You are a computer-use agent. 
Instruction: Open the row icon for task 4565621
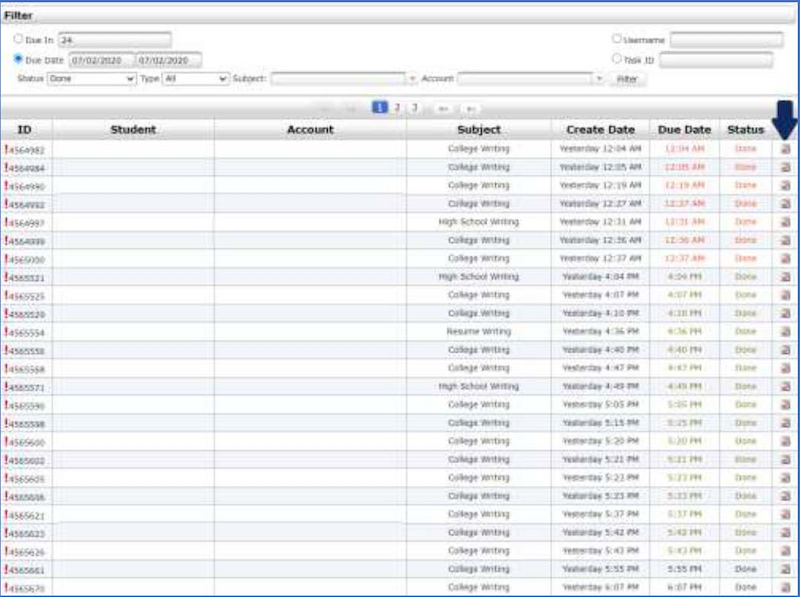[x=785, y=514]
